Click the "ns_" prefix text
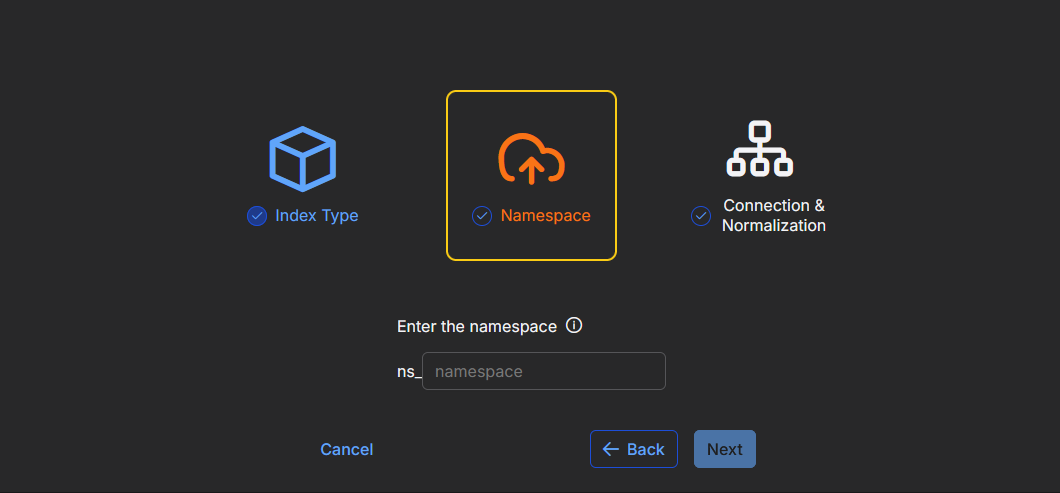This screenshot has width=1060, height=493. click(409, 372)
